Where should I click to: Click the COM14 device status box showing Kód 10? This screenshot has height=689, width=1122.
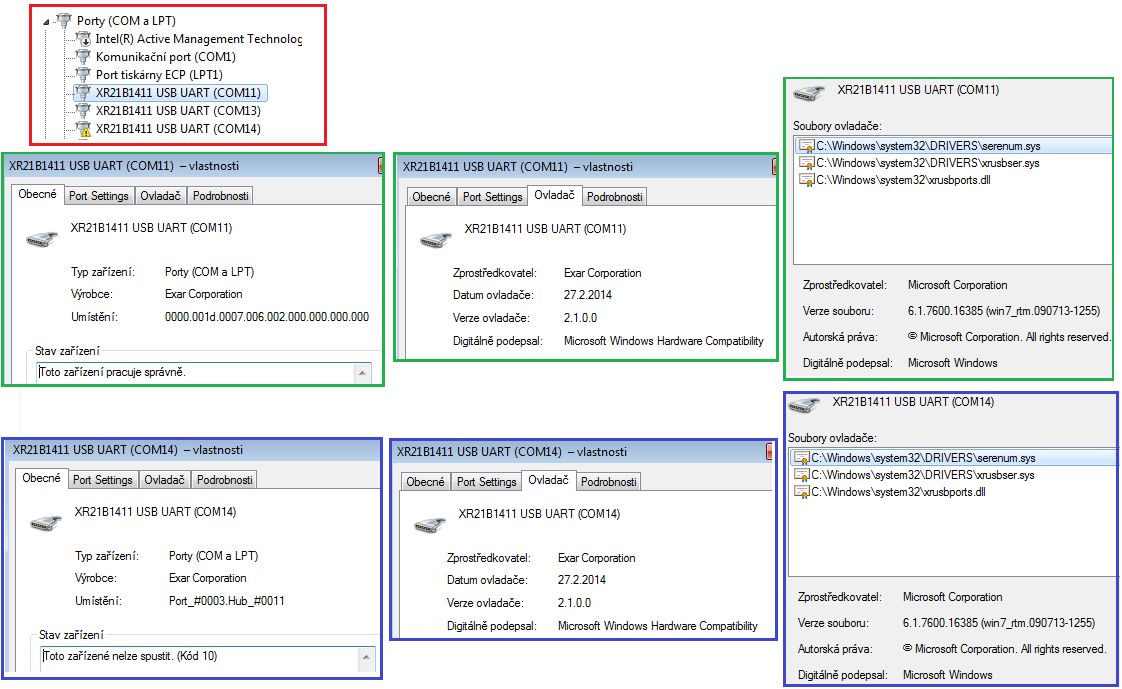208,658
